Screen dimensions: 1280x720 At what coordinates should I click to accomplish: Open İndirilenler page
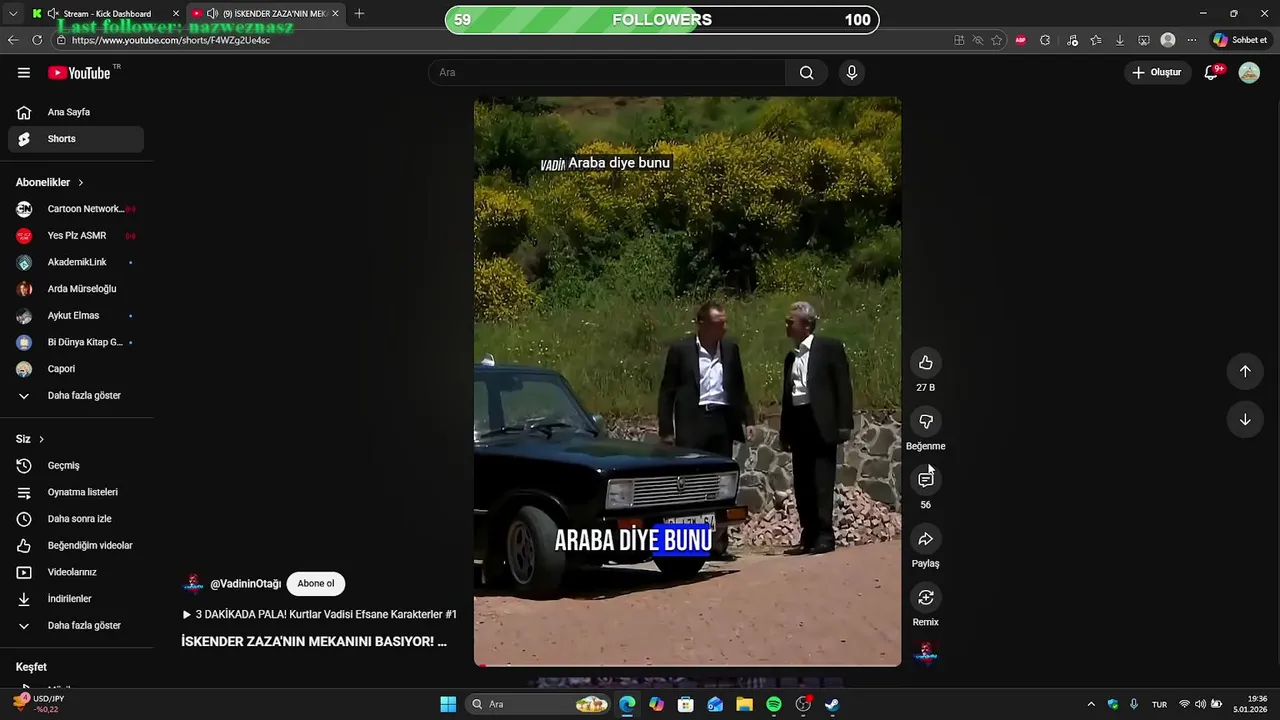[x=76, y=599]
